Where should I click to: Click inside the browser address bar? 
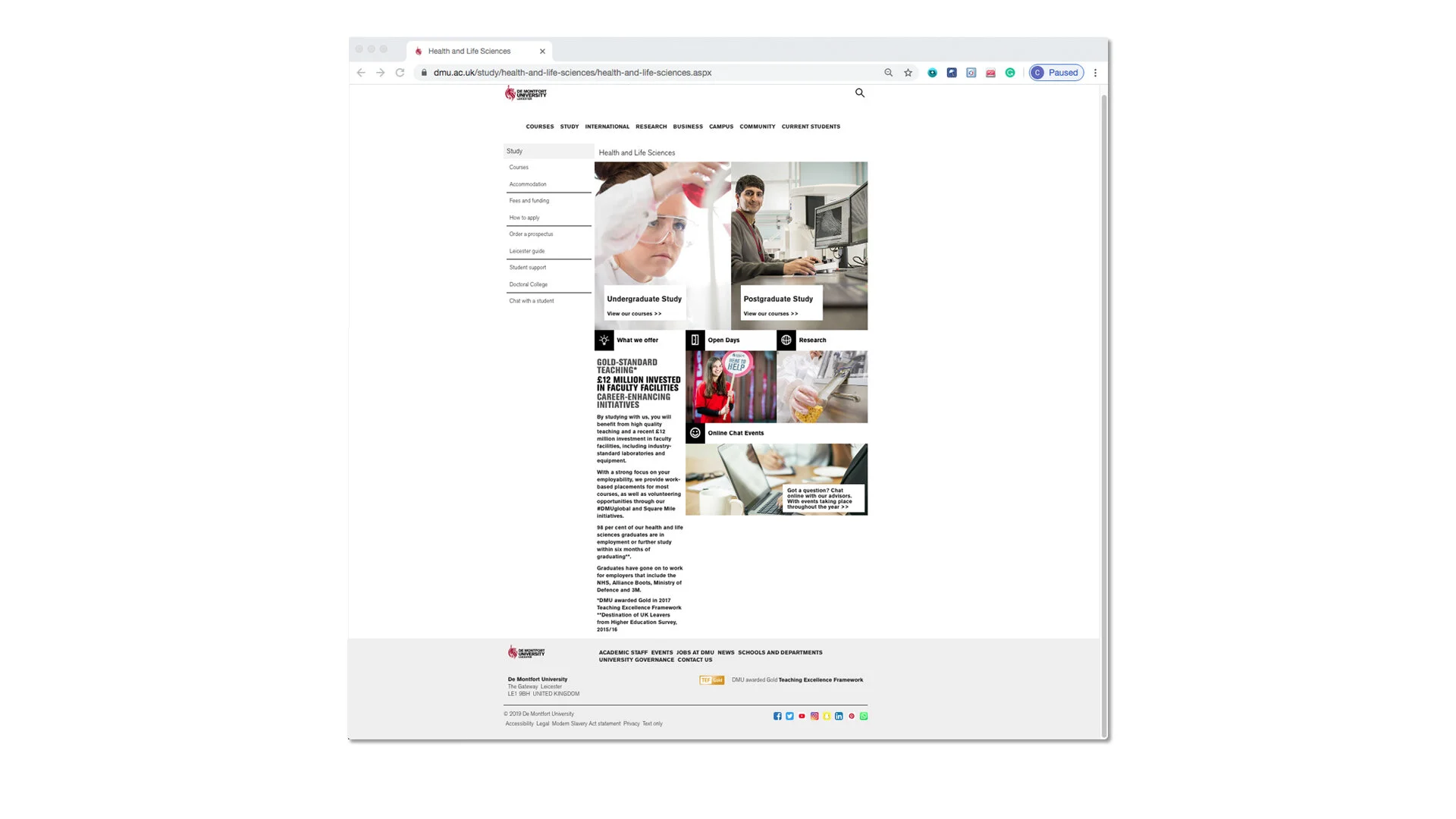(x=607, y=72)
